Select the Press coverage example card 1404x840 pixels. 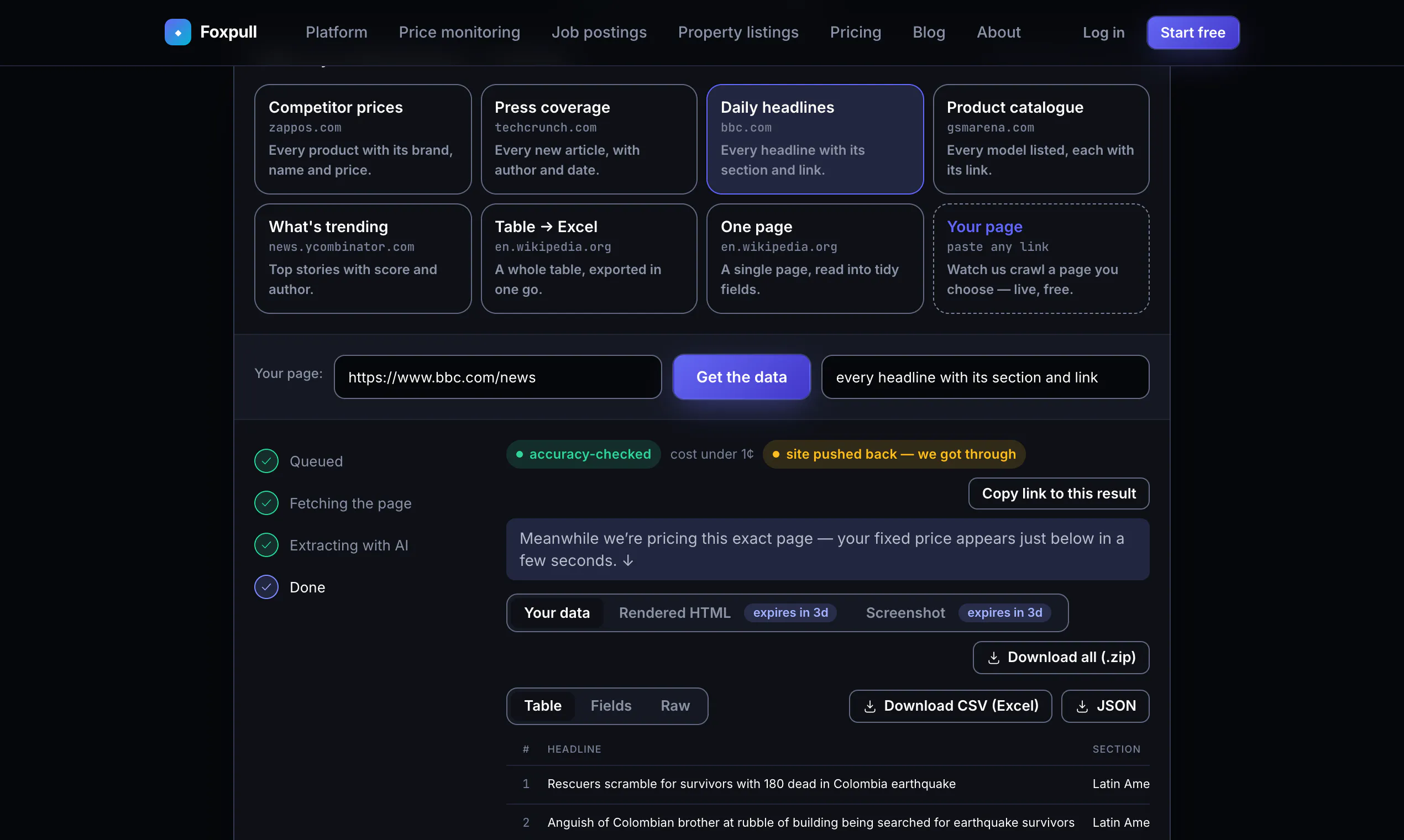[589, 139]
